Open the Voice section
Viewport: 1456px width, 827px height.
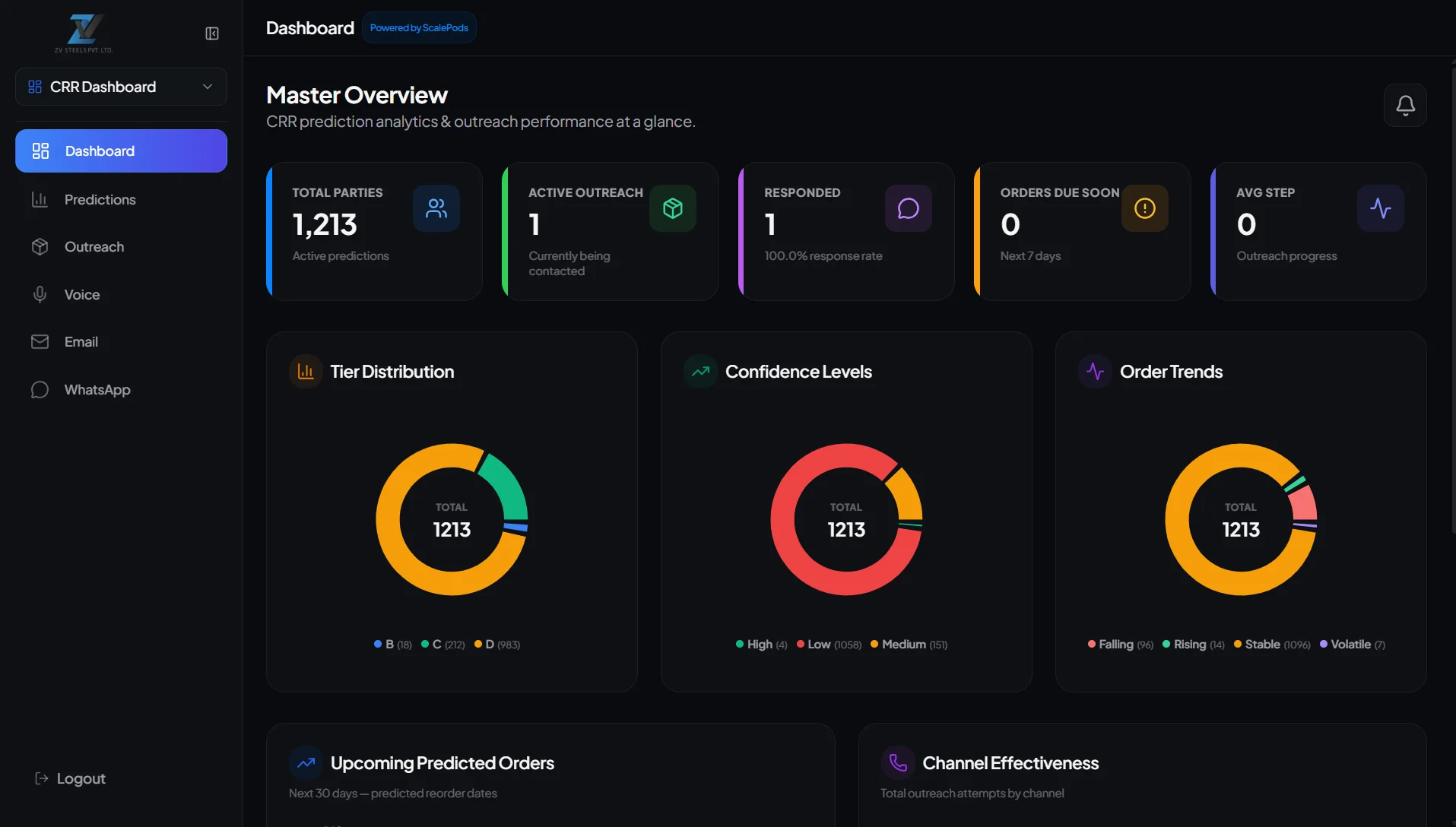(121, 294)
